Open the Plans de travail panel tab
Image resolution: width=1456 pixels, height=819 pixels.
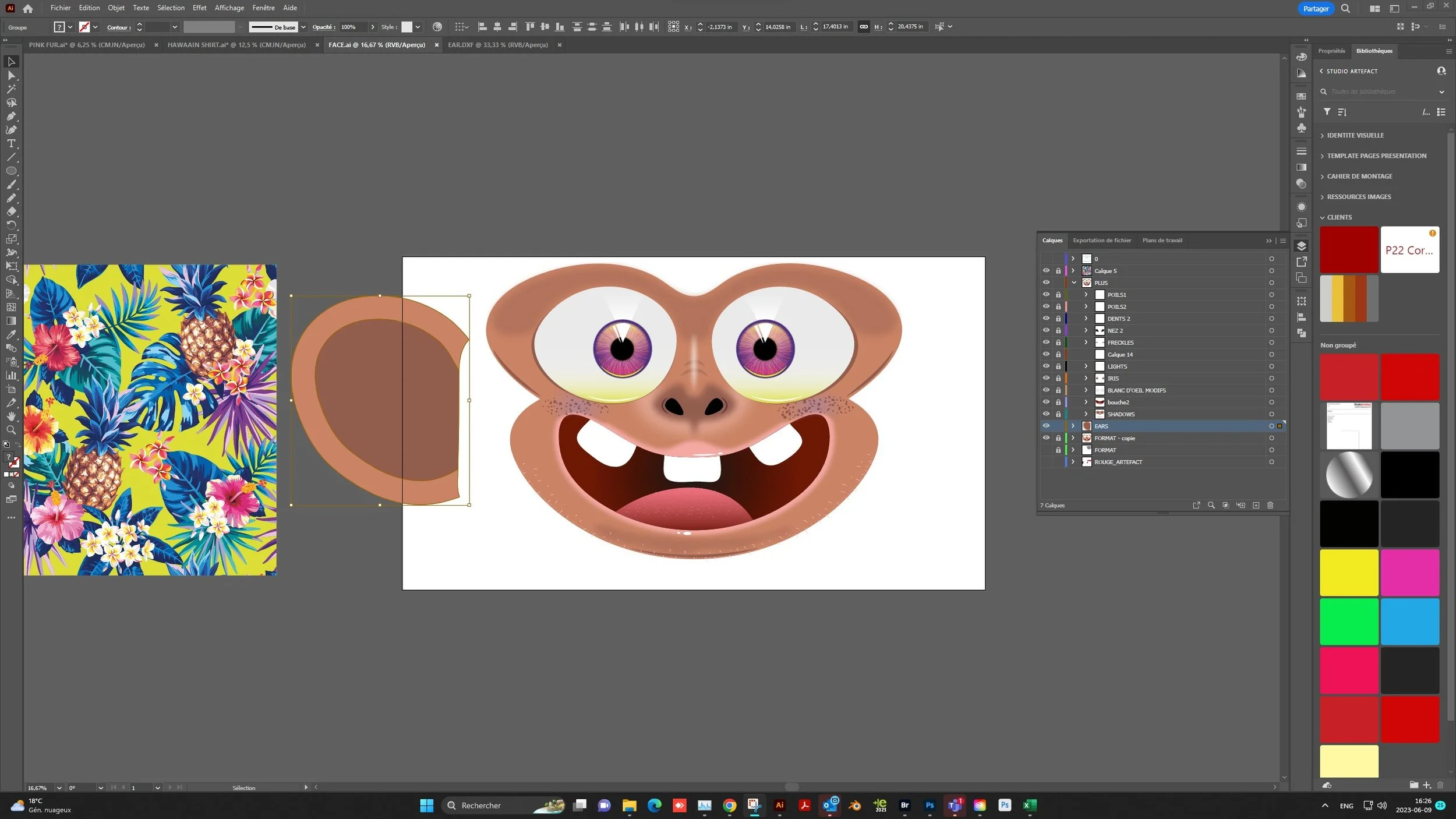coord(1162,241)
